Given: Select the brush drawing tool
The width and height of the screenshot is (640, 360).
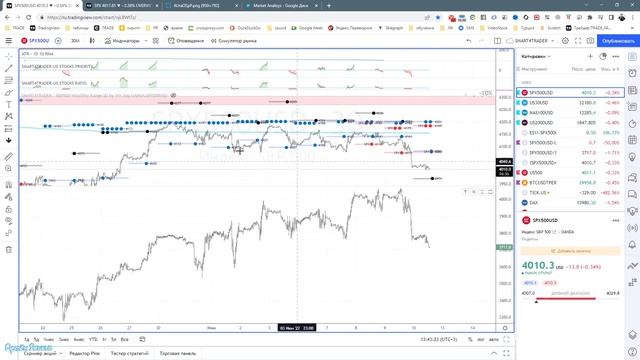Looking at the screenshot, I should 9,93.
